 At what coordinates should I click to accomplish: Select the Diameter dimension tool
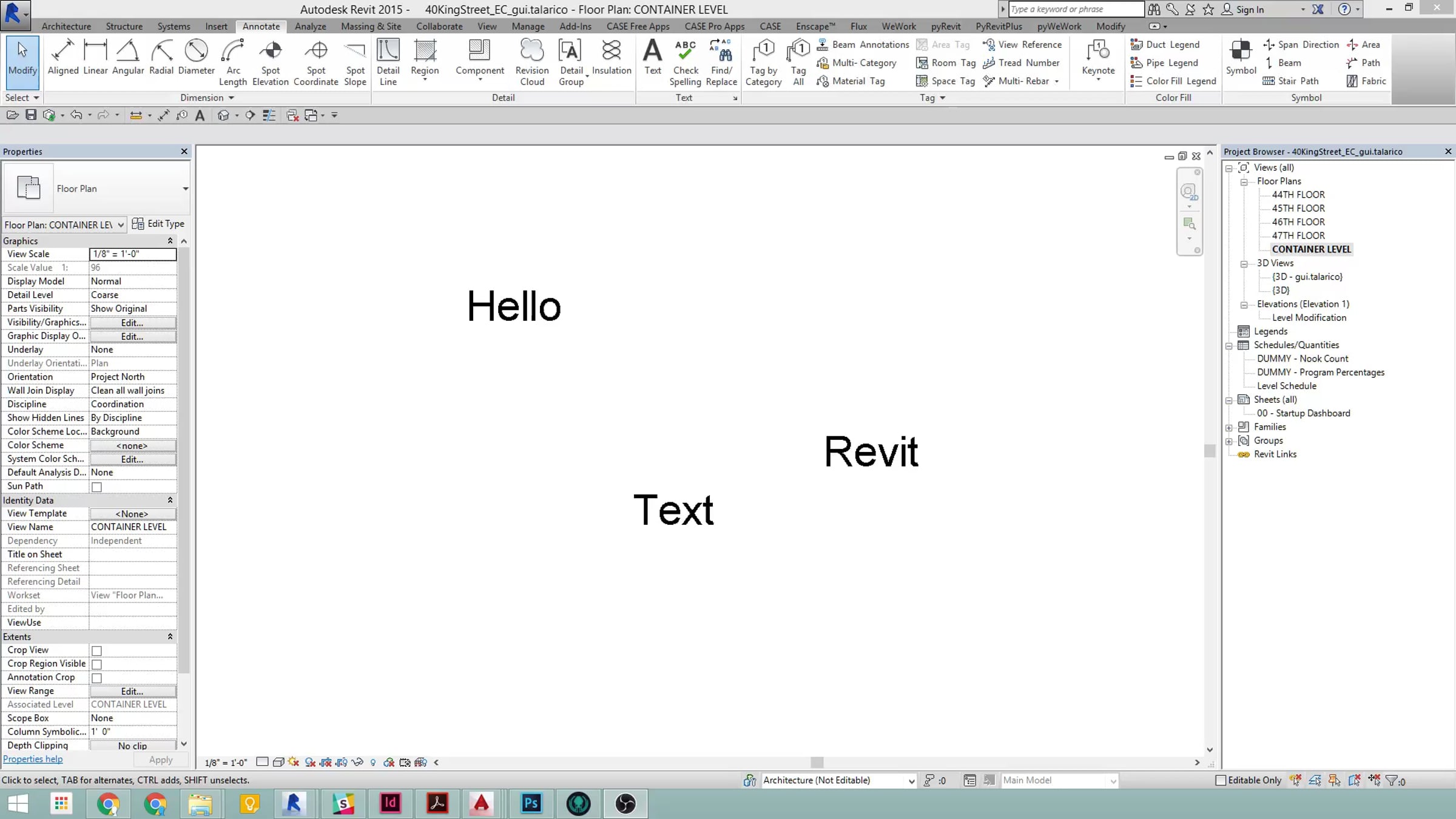(x=196, y=58)
